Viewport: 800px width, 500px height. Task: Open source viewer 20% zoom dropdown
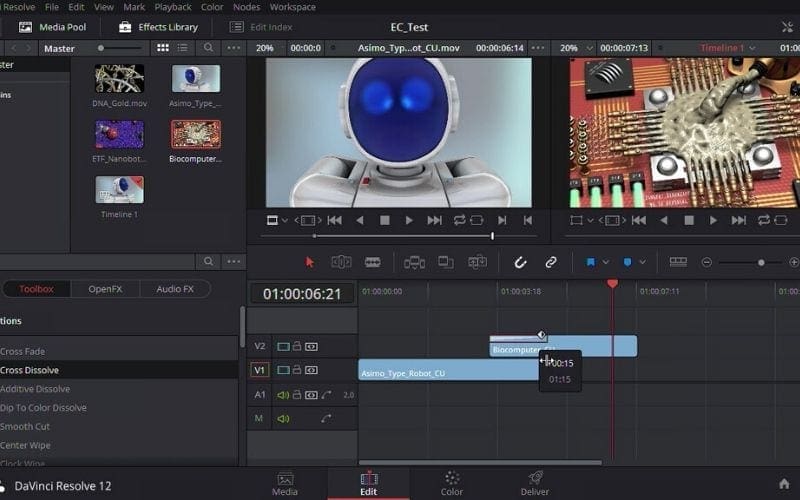click(264, 48)
